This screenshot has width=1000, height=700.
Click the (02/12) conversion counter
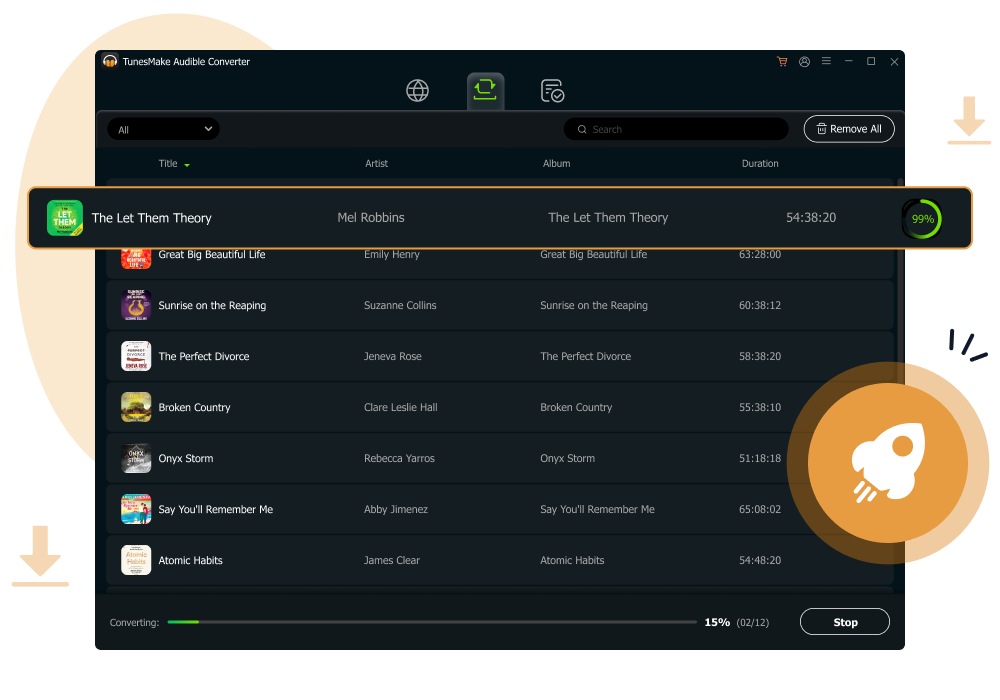point(753,623)
